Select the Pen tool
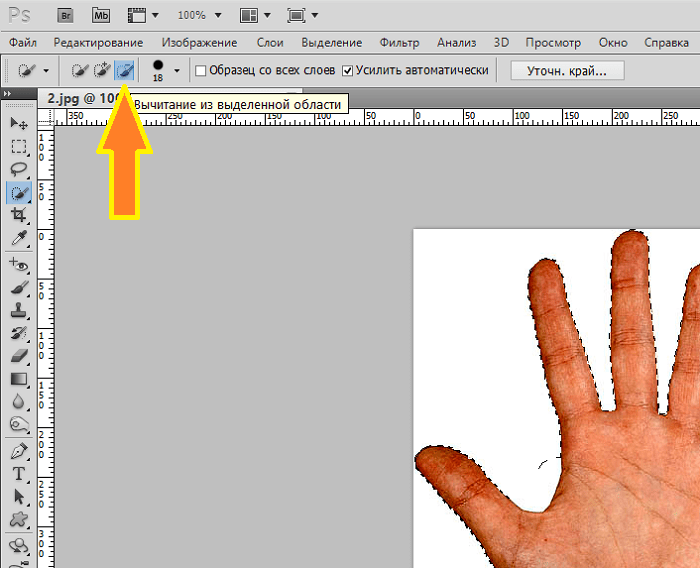This screenshot has height=568, width=700. click(x=19, y=451)
